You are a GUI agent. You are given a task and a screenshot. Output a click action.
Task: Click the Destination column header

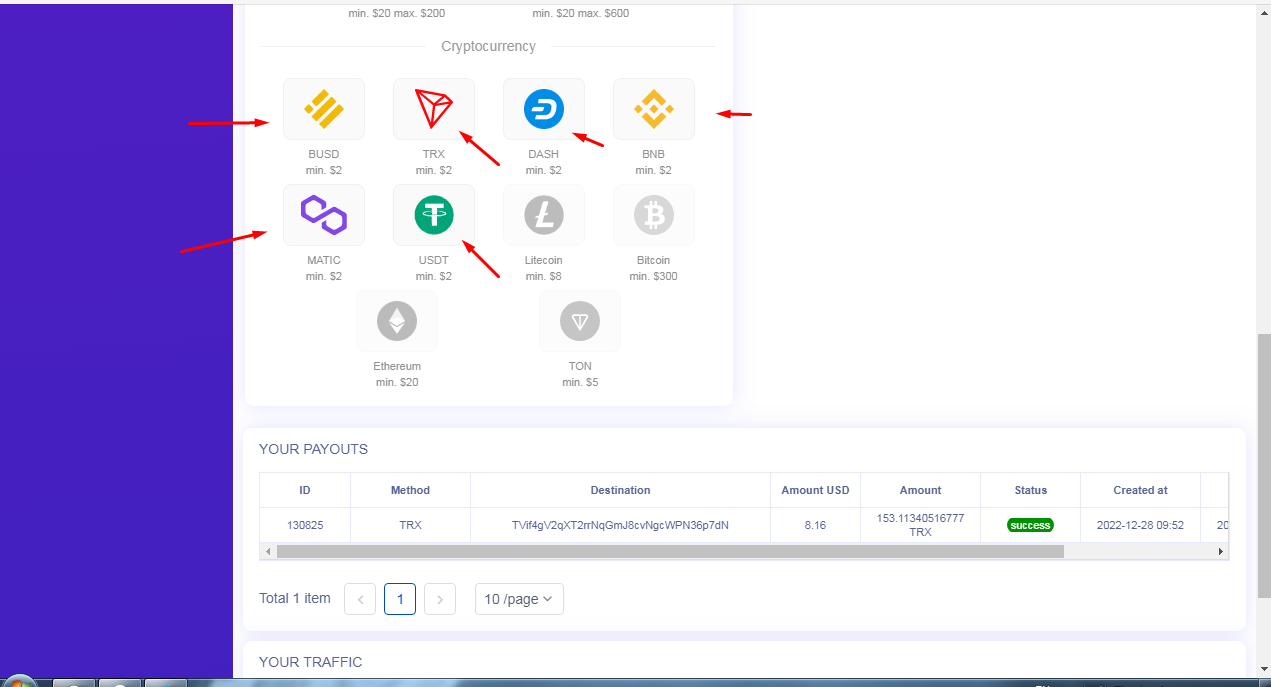coord(620,490)
